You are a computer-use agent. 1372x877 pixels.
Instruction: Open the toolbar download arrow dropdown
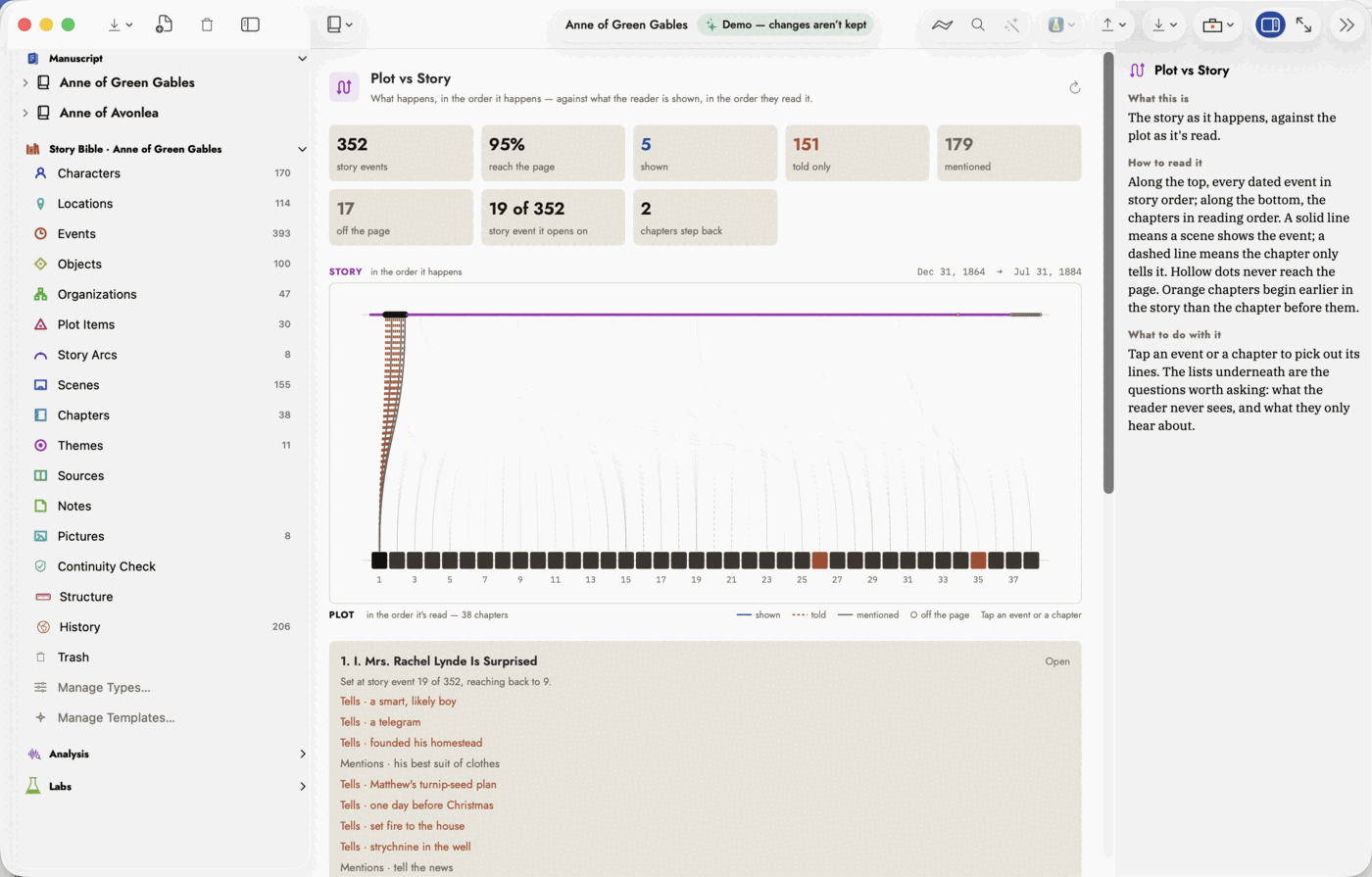pyautogui.click(x=1165, y=24)
